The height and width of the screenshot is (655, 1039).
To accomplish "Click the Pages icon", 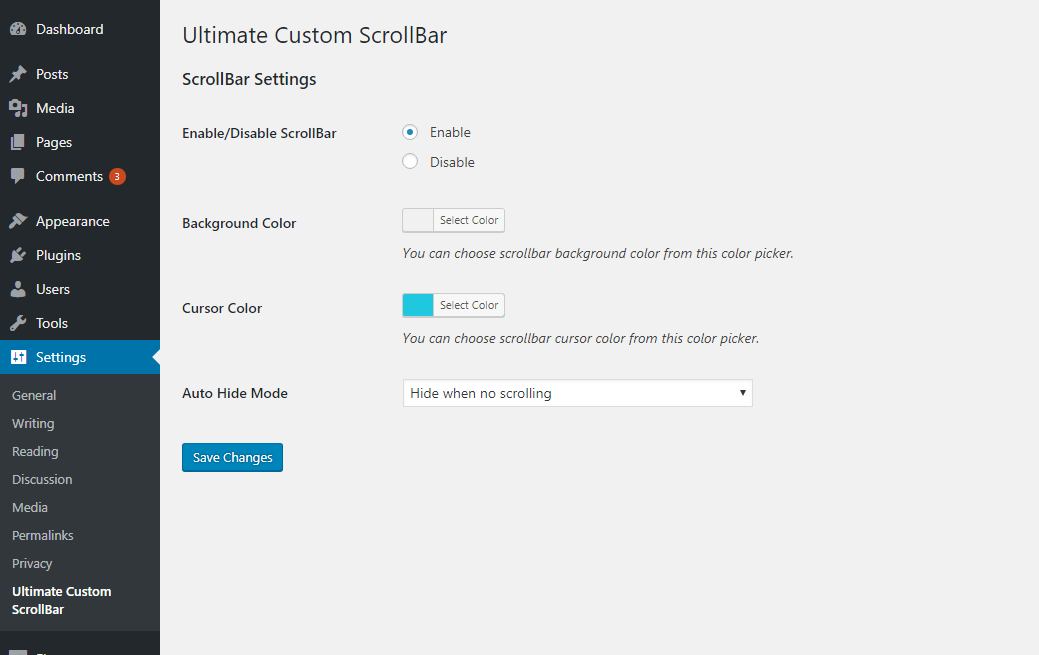I will click(18, 142).
